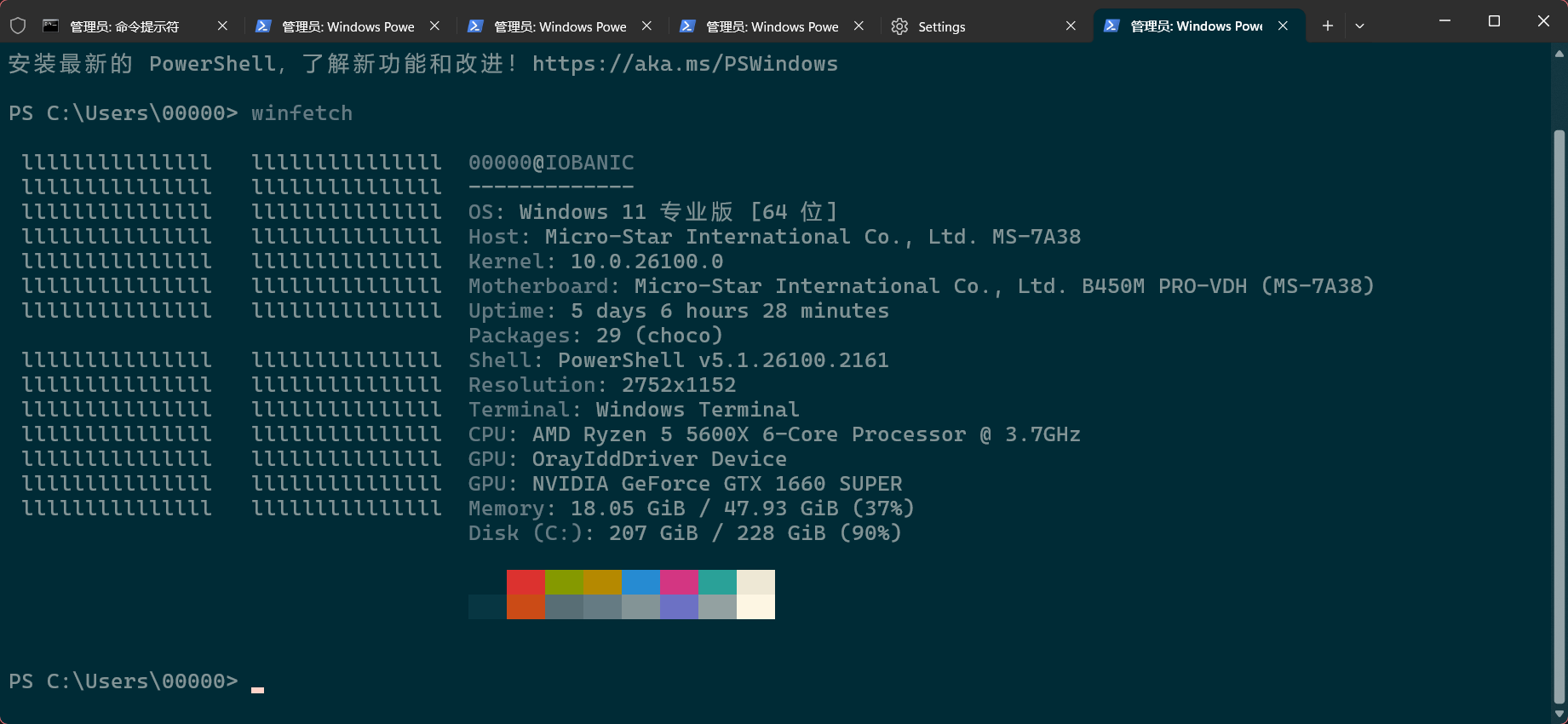This screenshot has height=724, width=1568.
Task: Click first PowerShell tab icon
Action: (x=263, y=26)
